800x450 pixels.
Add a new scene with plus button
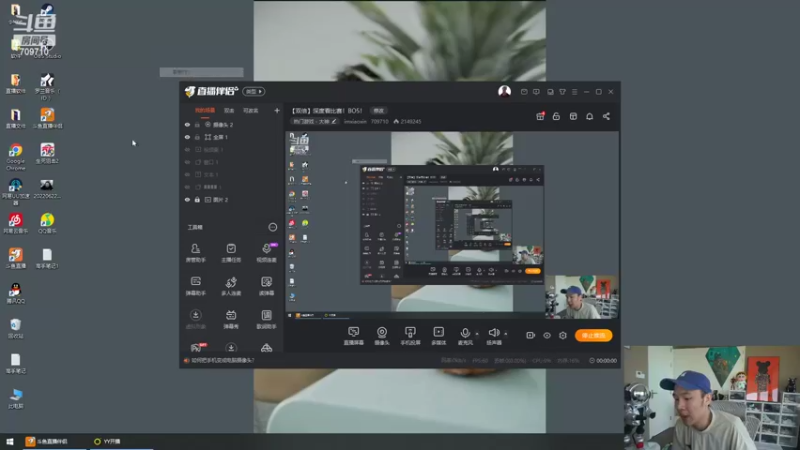[x=277, y=110]
